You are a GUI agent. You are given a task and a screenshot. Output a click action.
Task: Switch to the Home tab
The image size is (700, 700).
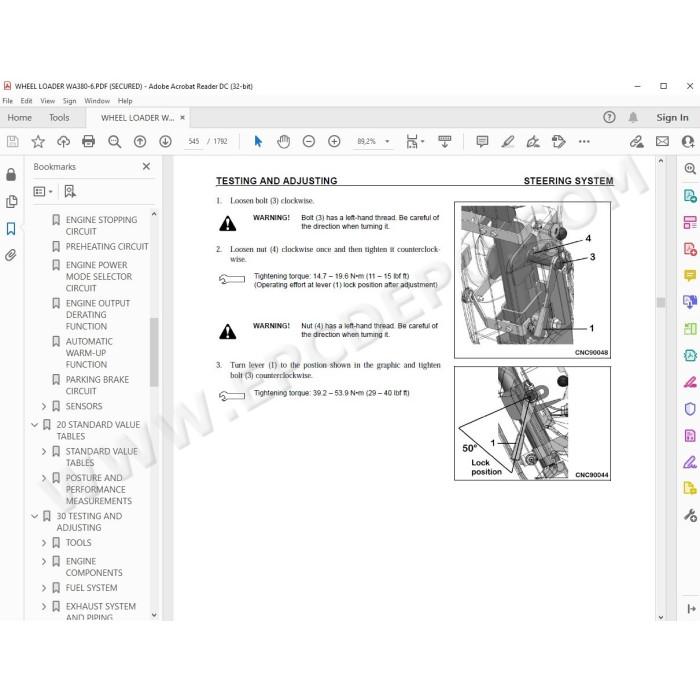20,118
